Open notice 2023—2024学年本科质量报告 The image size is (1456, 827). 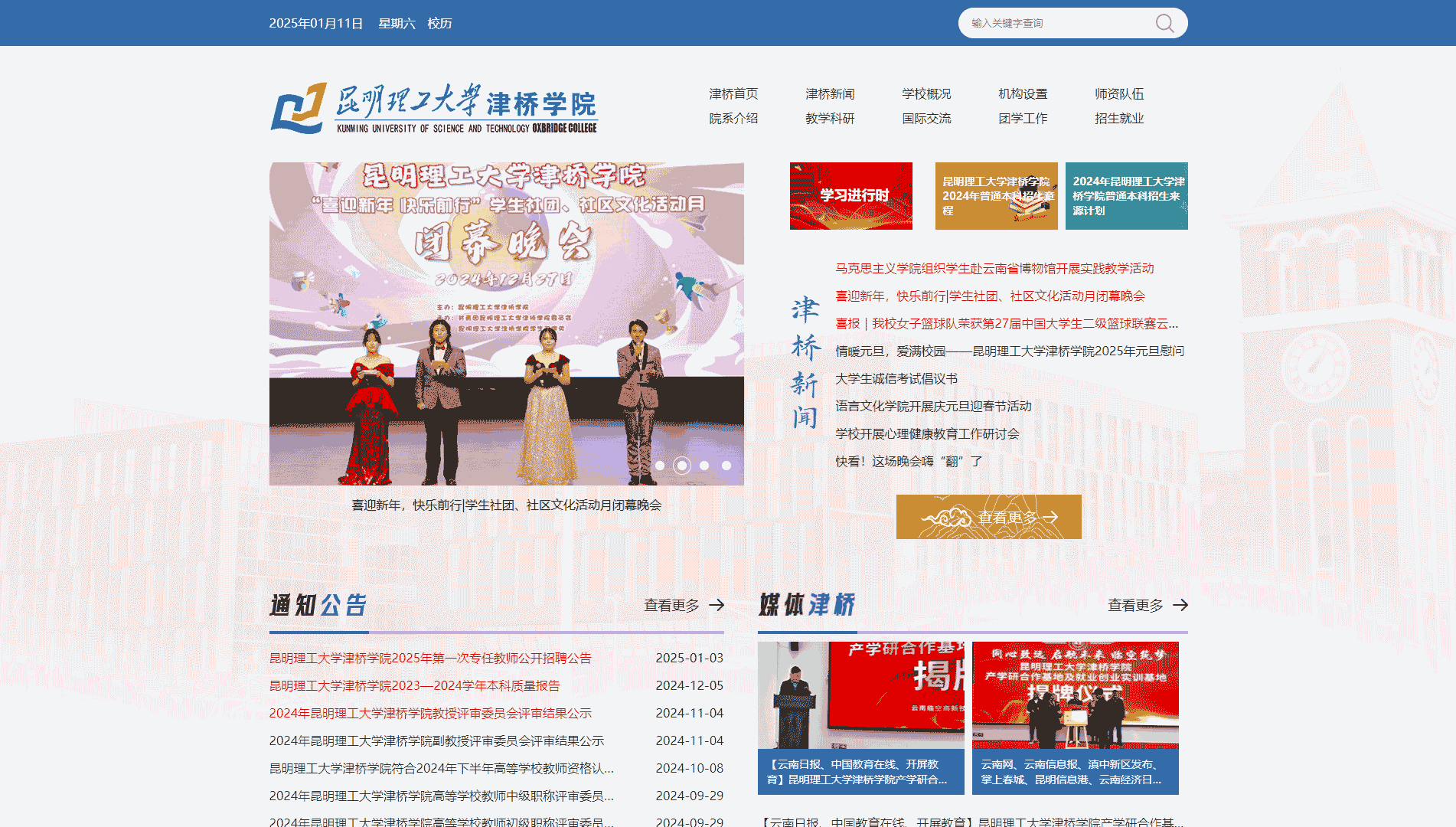pyautogui.click(x=415, y=686)
